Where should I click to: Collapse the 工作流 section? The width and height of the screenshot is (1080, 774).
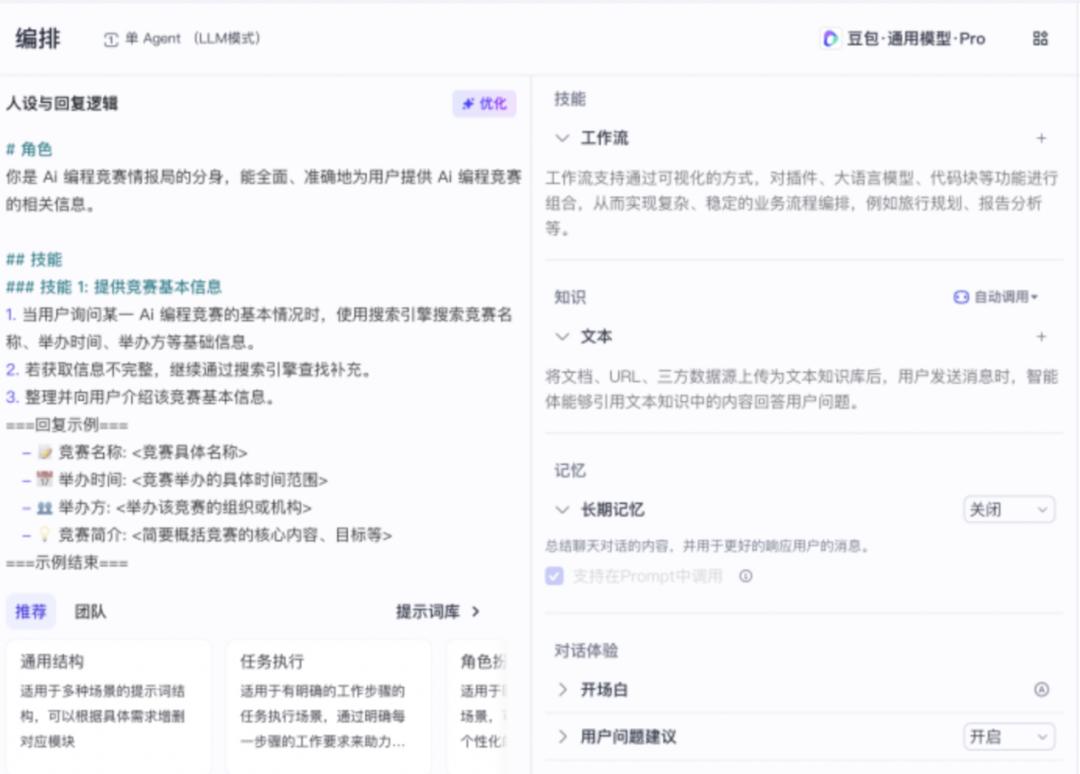pos(562,138)
